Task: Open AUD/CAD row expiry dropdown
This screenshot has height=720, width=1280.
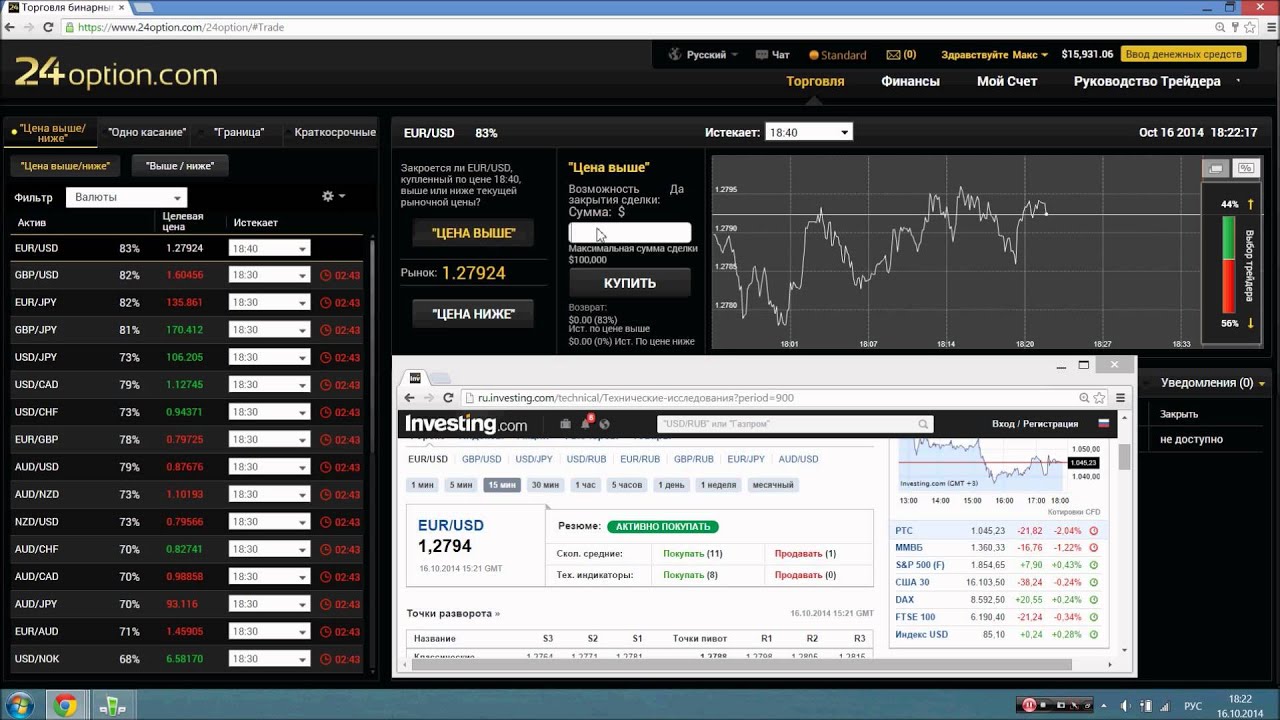Action: pos(269,577)
